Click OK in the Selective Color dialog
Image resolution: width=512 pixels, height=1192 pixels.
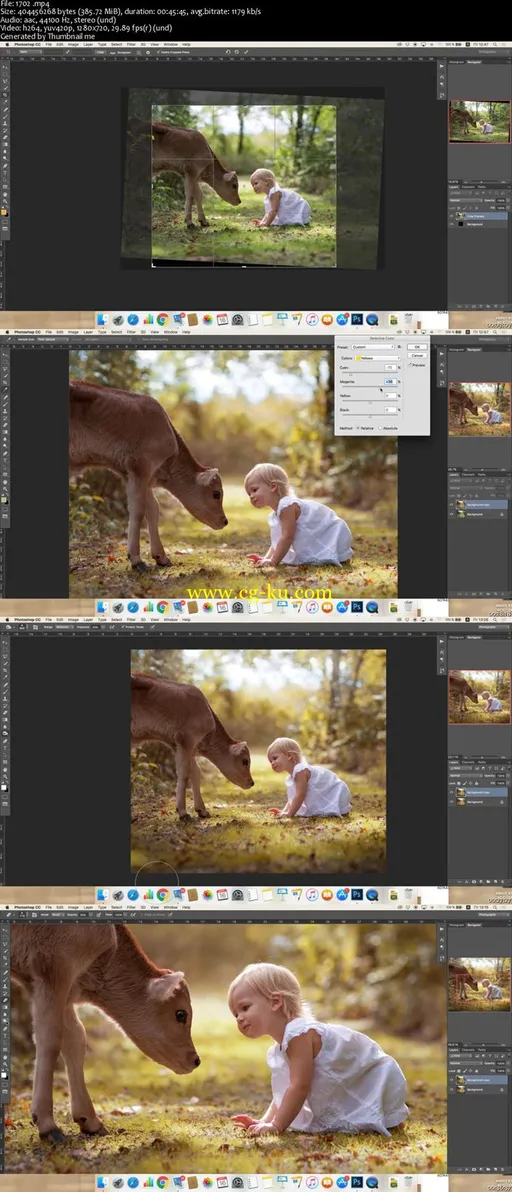pos(416,347)
